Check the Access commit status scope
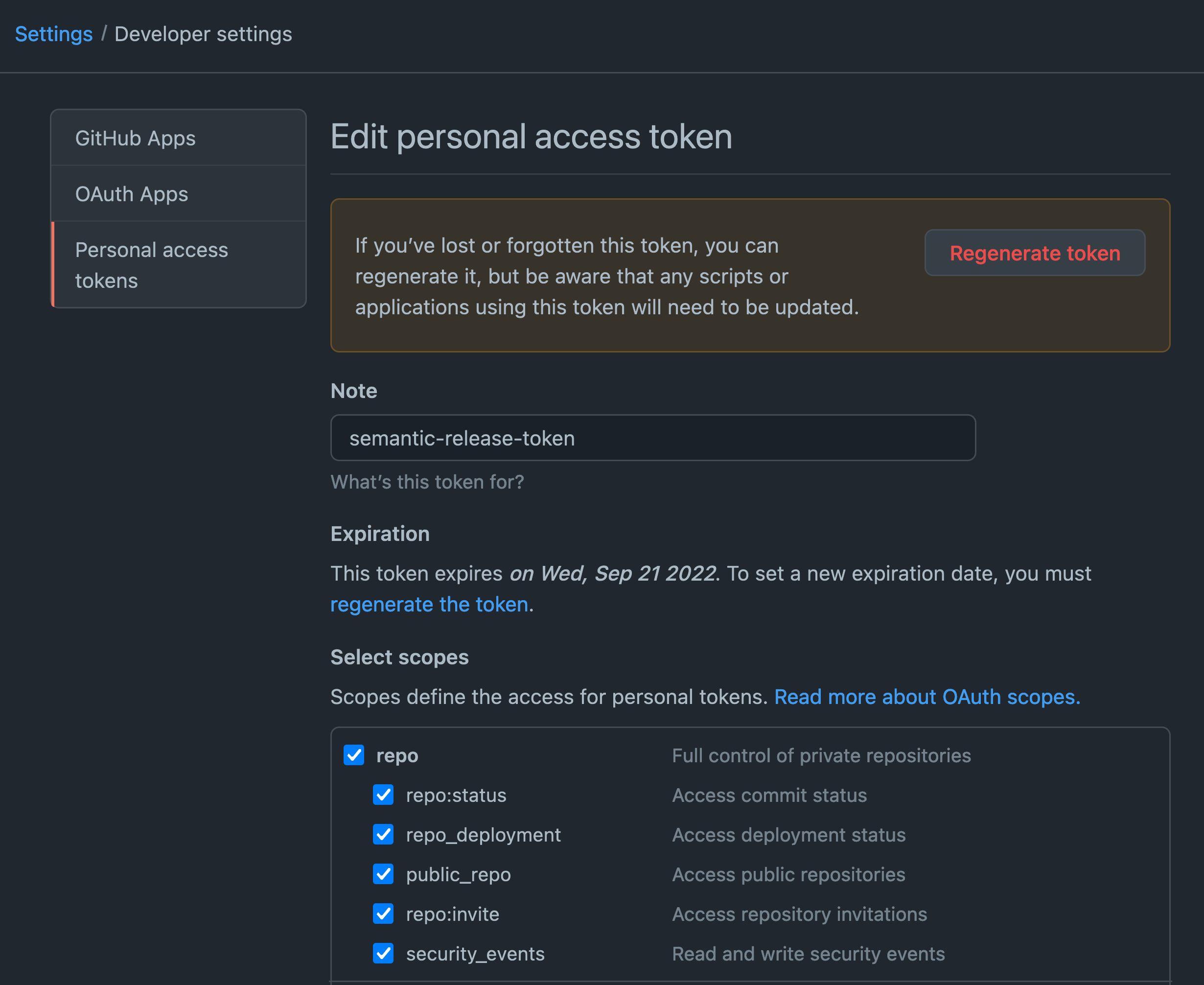Screen dimensions: 1204x985 point(383,795)
